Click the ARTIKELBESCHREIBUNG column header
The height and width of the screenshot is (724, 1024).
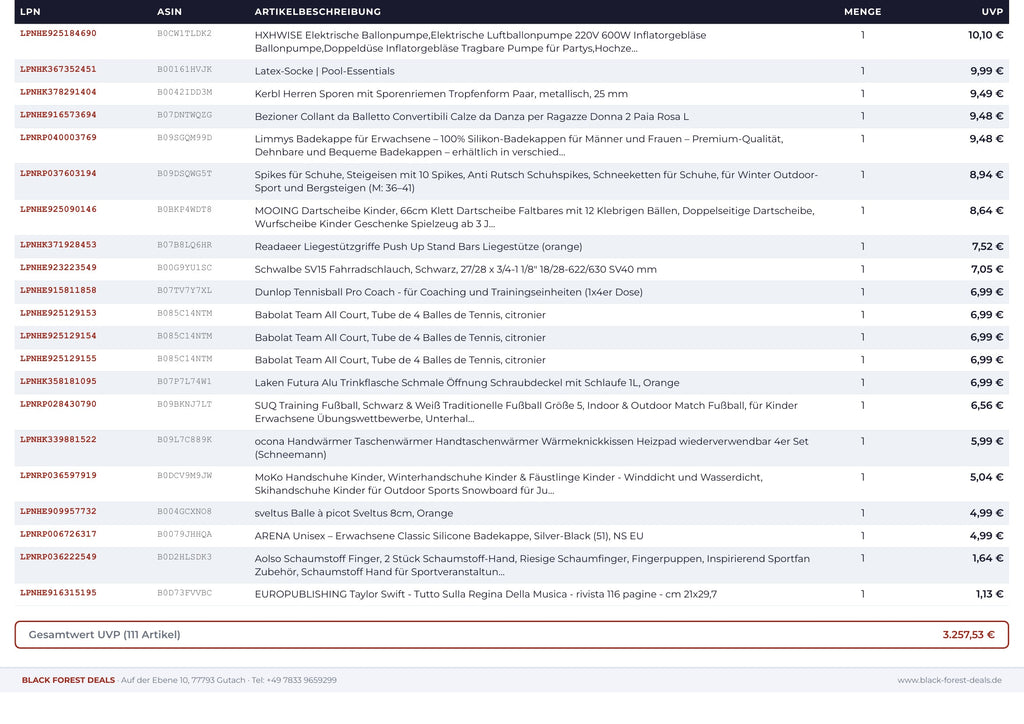[317, 12]
